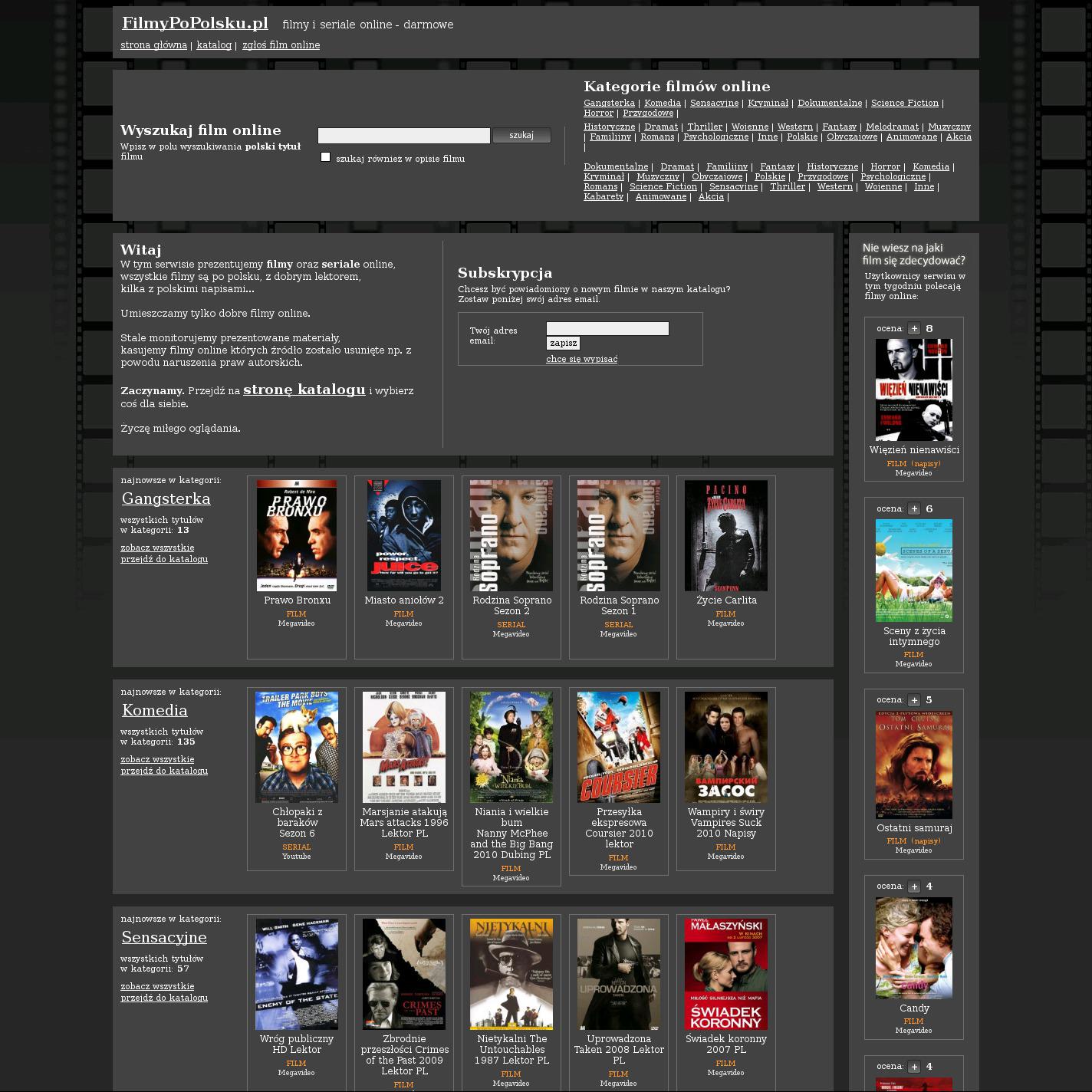
Task: Upvote Sceny z życia intymnego with plus
Action: [x=914, y=509]
